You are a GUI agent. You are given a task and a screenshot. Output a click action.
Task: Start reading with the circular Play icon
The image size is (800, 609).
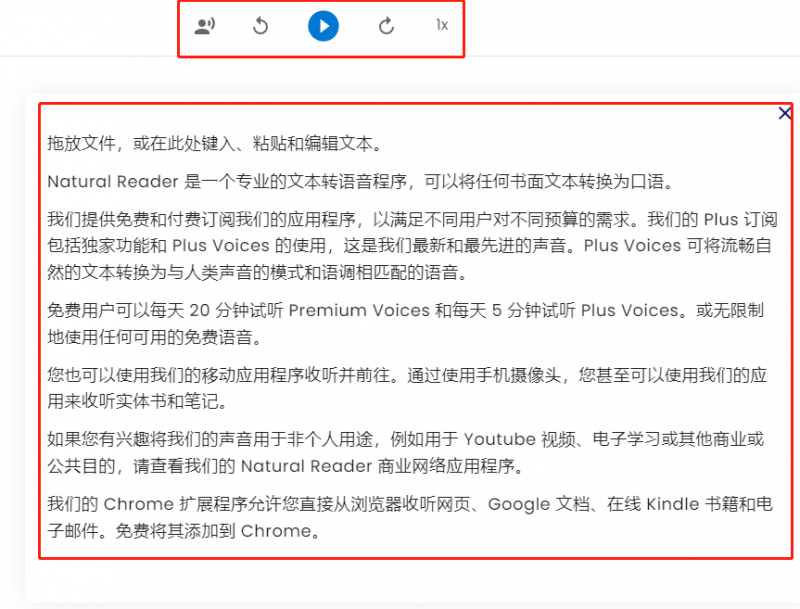click(x=322, y=26)
